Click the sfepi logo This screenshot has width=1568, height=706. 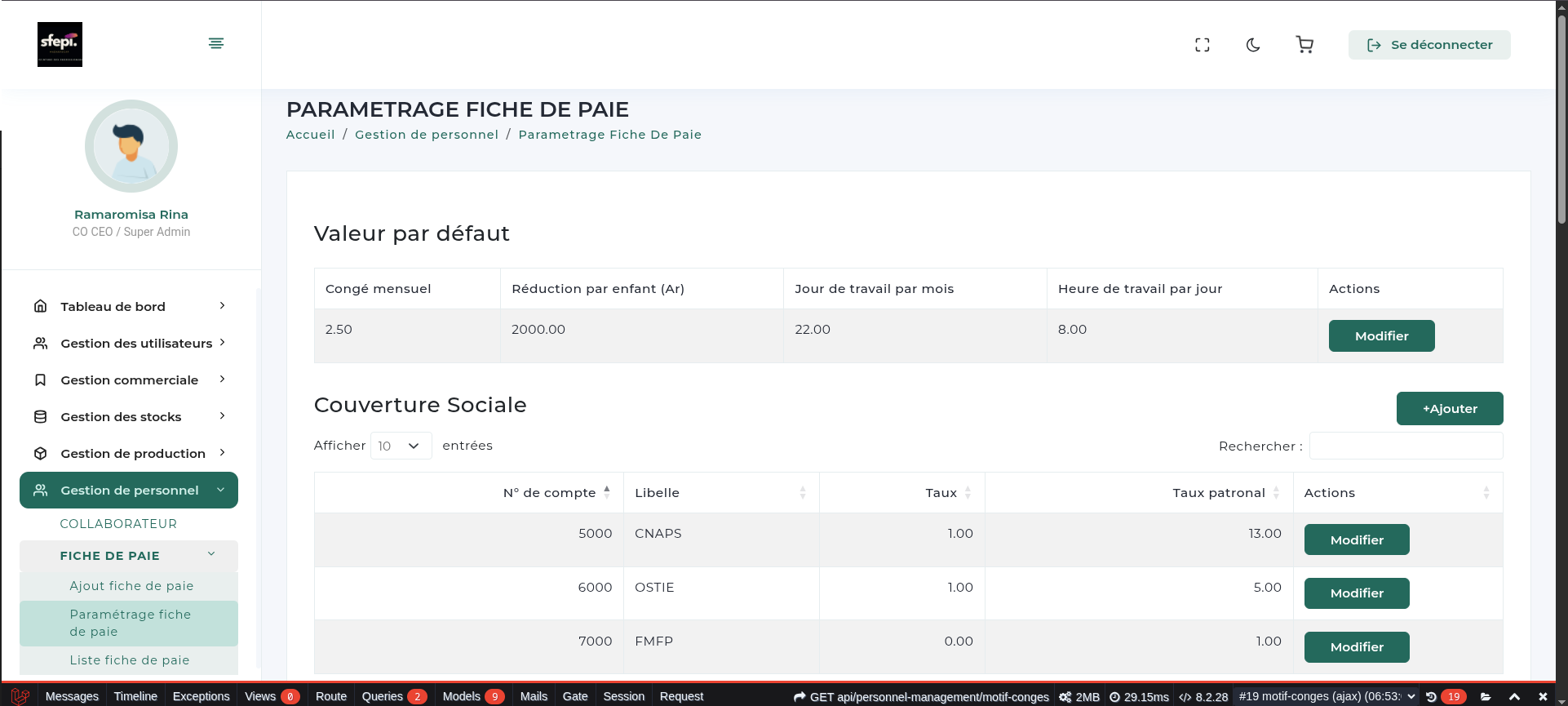(60, 44)
